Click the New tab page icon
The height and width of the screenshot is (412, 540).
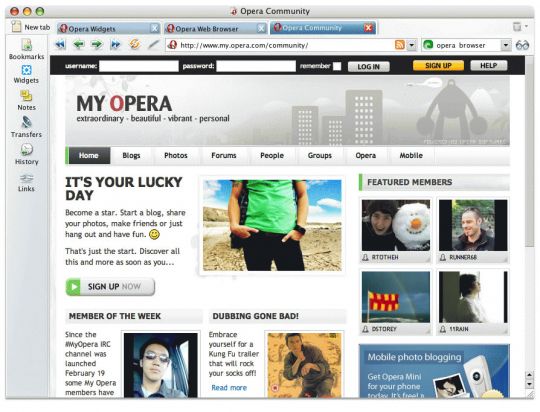[16, 27]
